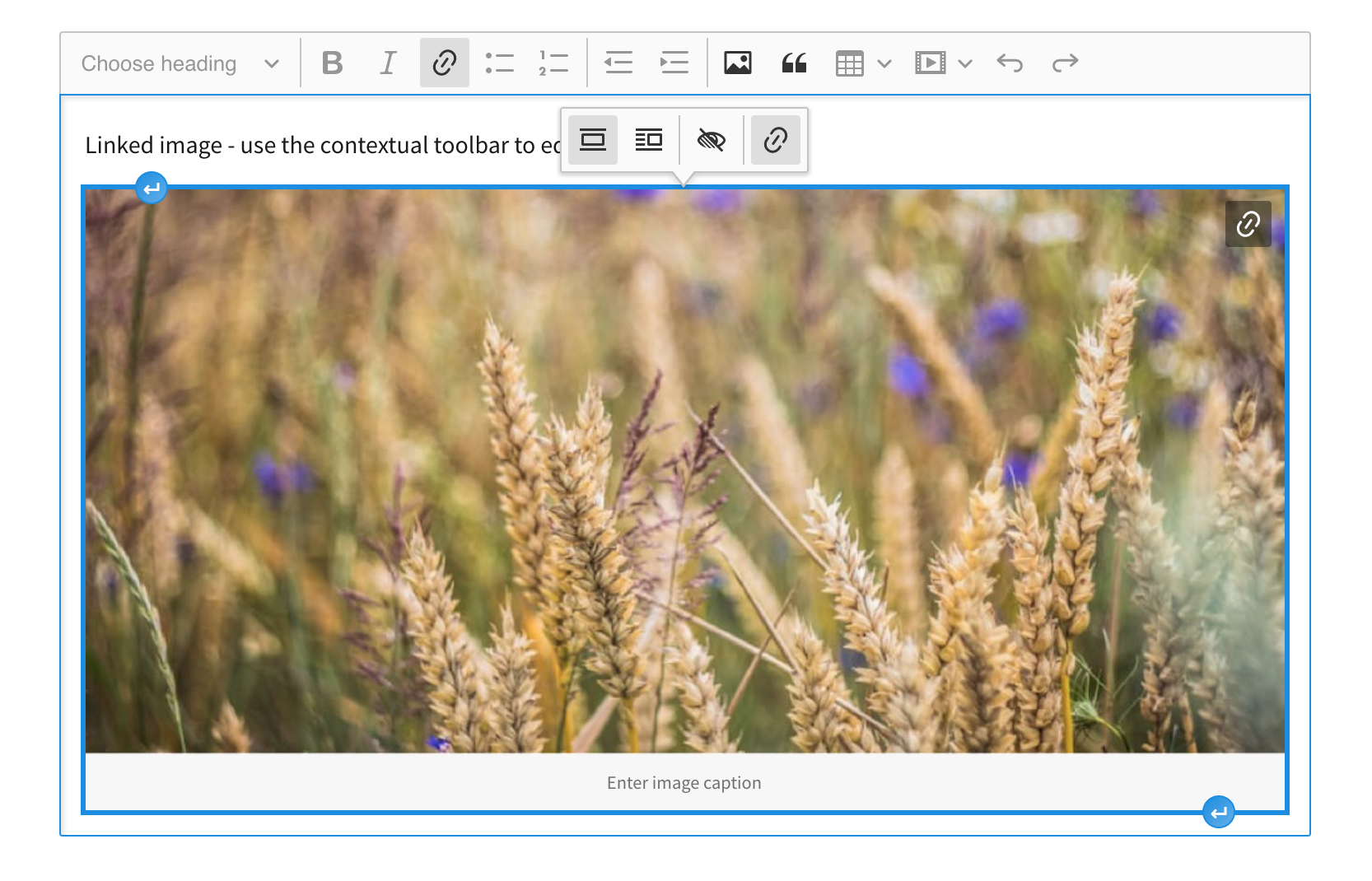Viewport: 1372px width, 881px height.
Task: Insert paragraph before image using top arrow handle
Action: click(152, 189)
